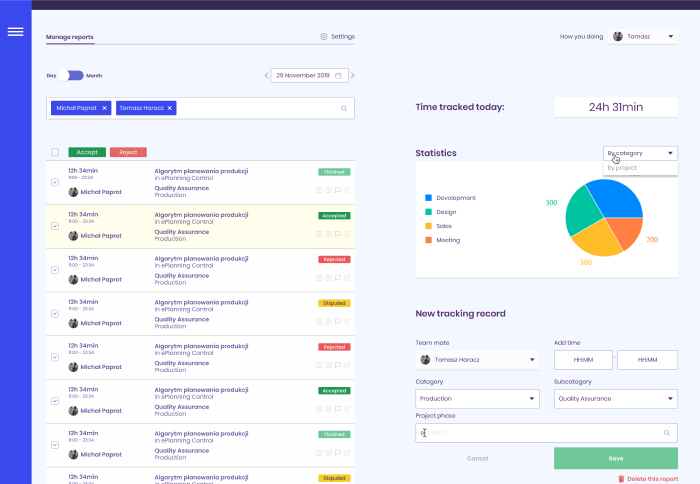Focus the Project phase input field
This screenshot has width=700, height=484.
[546, 433]
